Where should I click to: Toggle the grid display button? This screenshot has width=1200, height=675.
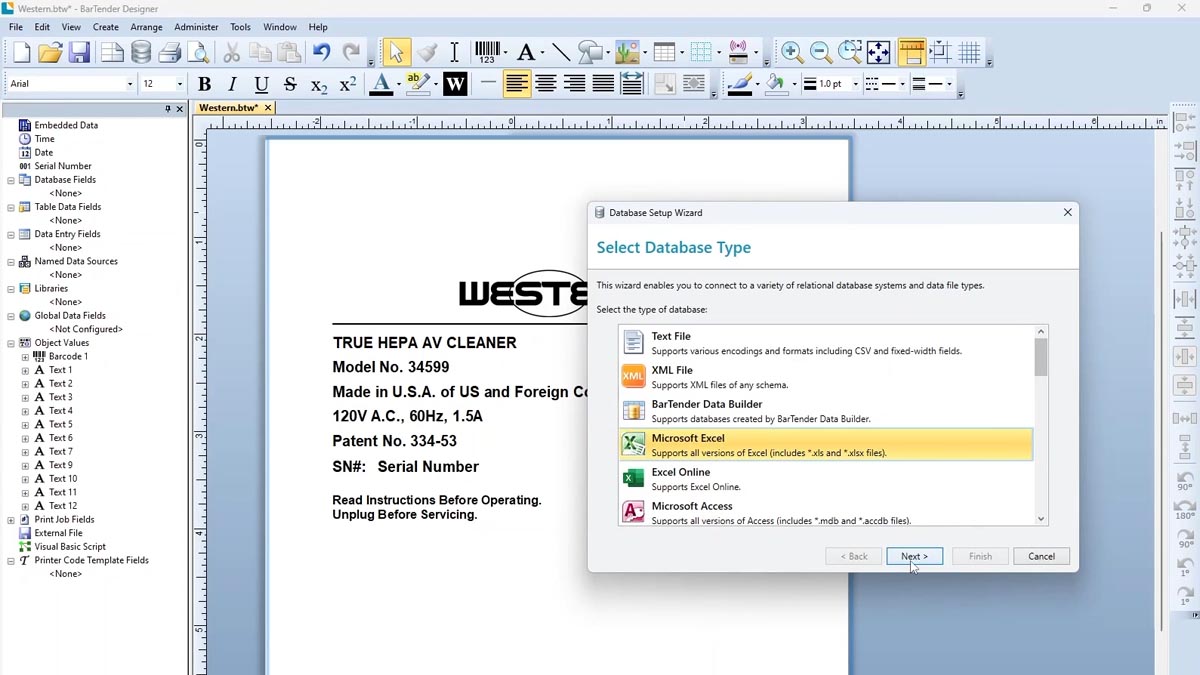pos(969,52)
